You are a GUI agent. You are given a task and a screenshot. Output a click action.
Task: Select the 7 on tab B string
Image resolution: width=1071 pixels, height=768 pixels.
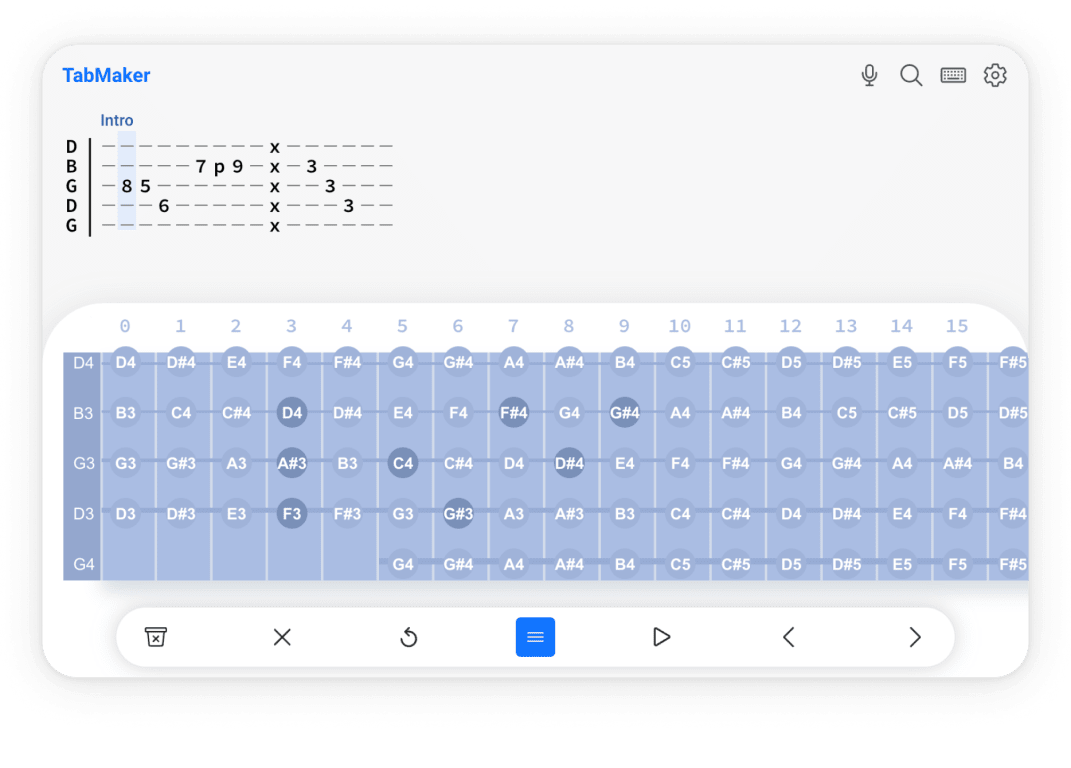click(201, 167)
